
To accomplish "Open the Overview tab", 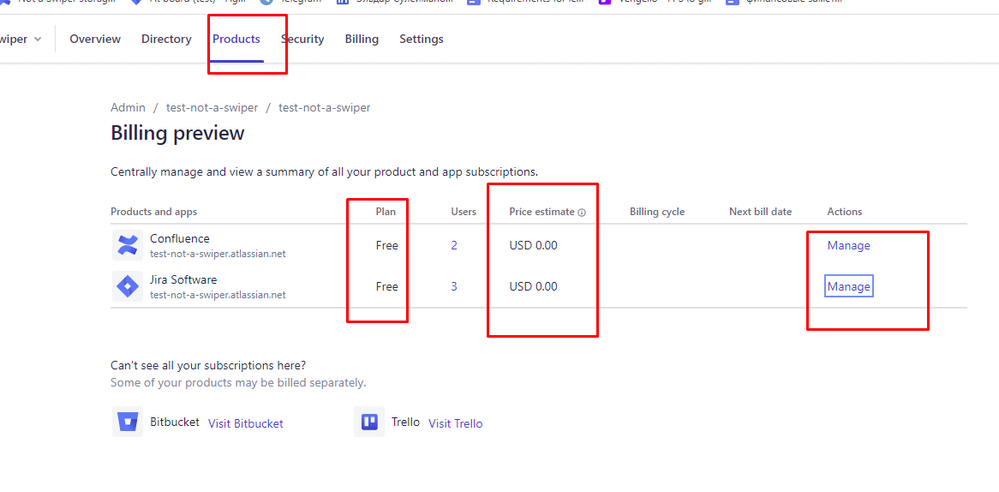I will (95, 39).
